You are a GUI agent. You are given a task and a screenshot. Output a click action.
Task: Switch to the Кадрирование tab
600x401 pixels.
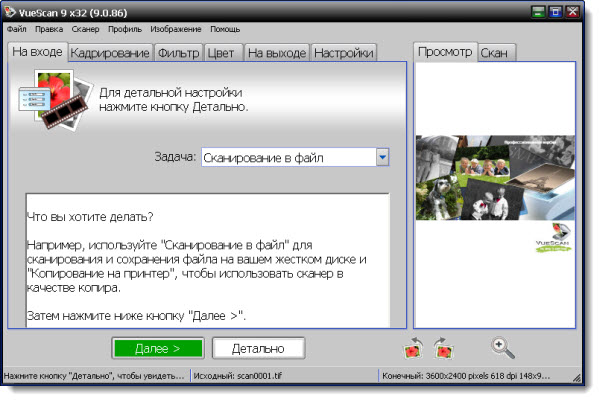[x=110, y=53]
